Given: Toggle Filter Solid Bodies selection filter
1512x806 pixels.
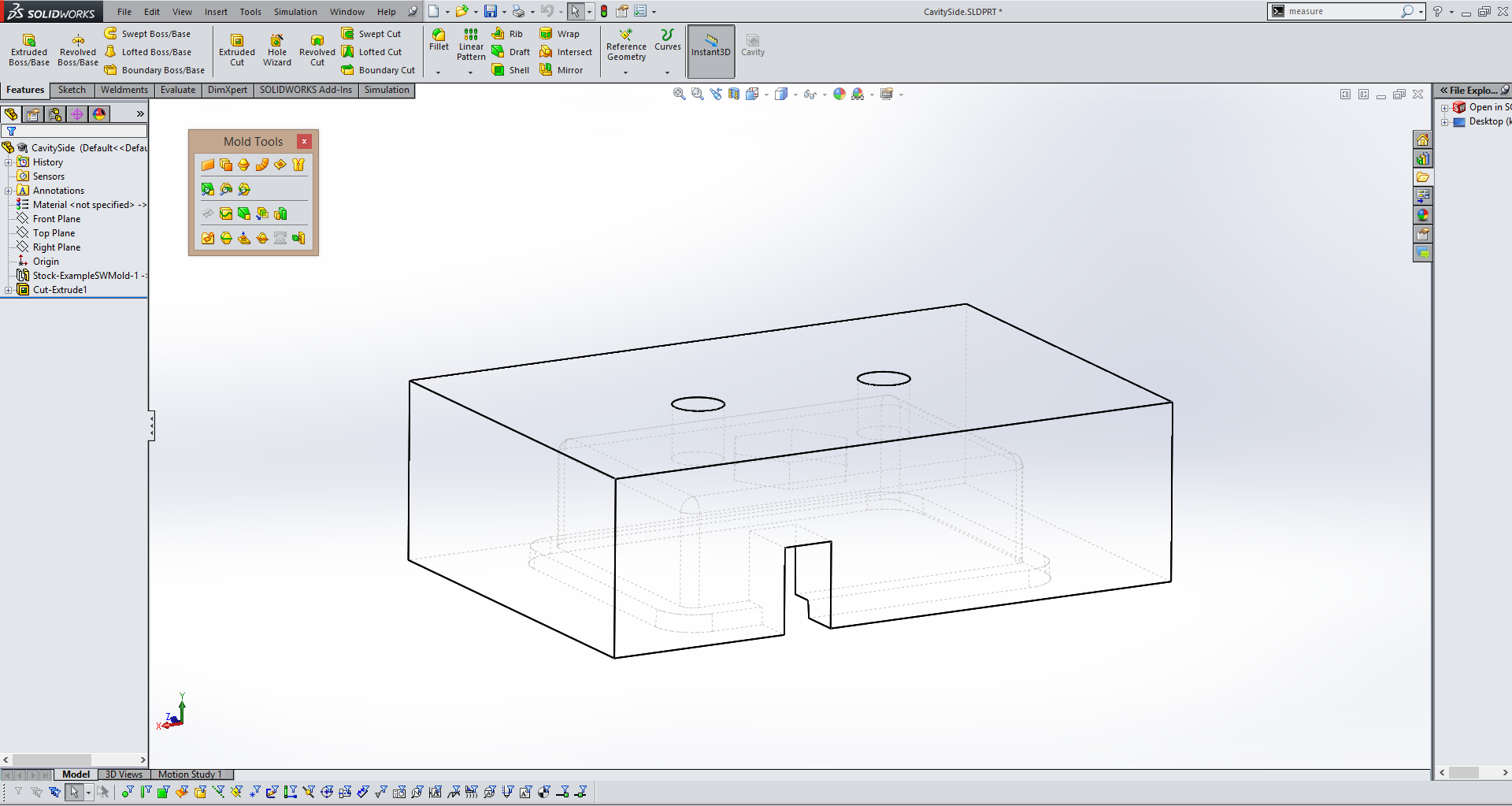Looking at the screenshot, I should point(200,792).
